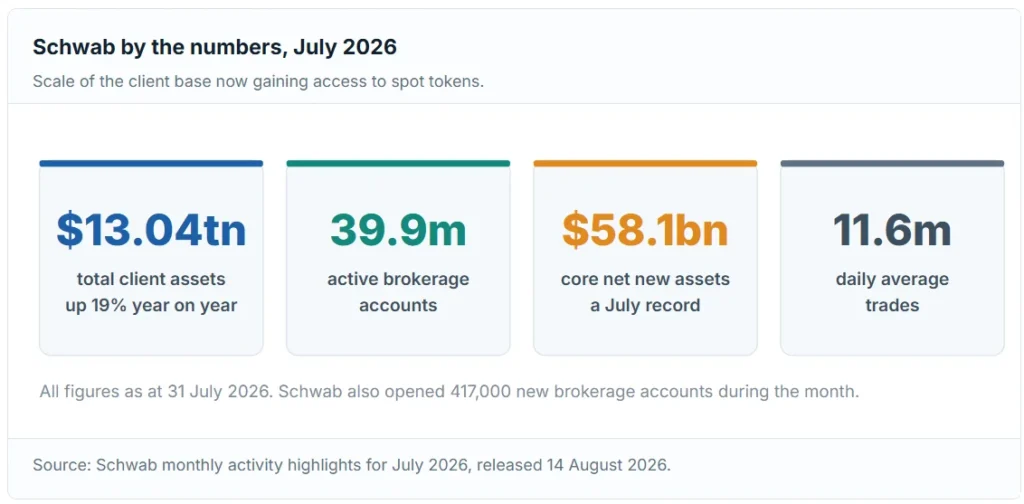This screenshot has height=504, width=1024.
Task: Click the "Schwab by the numbers, July 2026" heading
Action: point(215,47)
